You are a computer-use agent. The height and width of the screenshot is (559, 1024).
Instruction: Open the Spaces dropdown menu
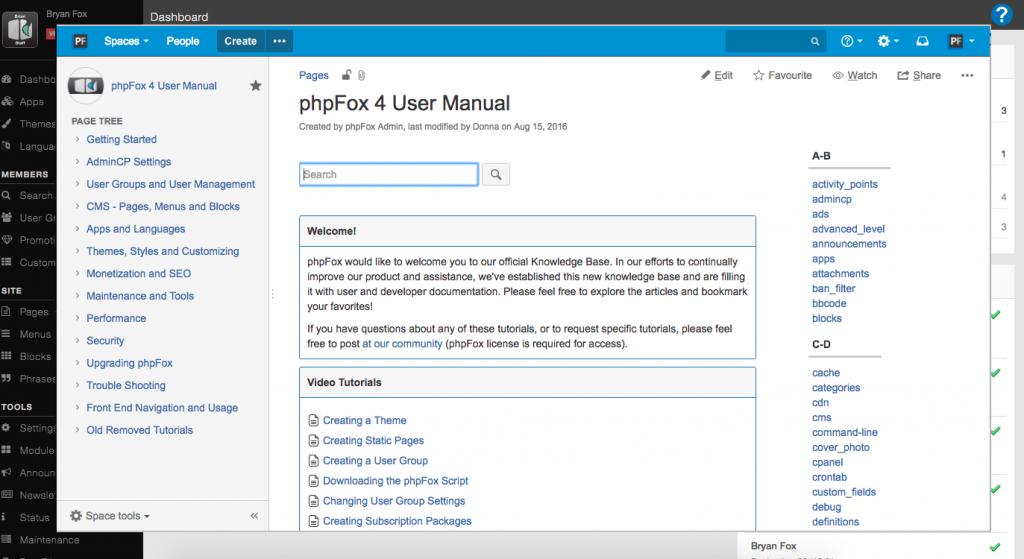coord(126,41)
